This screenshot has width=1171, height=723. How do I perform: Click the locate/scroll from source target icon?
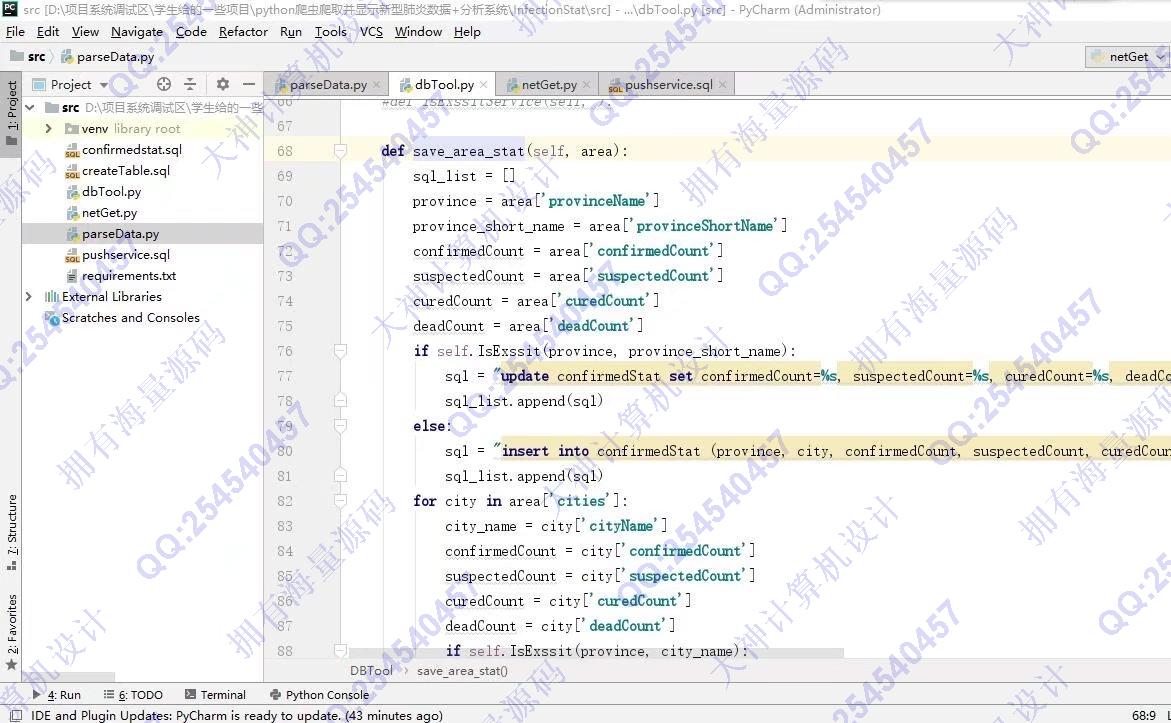point(164,84)
